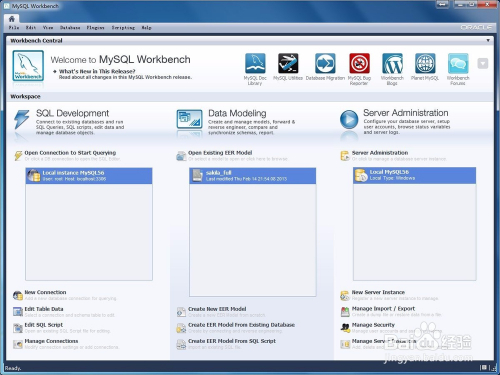500x375 pixels.
Task: Click the Manage Connections link
Action: point(51,341)
